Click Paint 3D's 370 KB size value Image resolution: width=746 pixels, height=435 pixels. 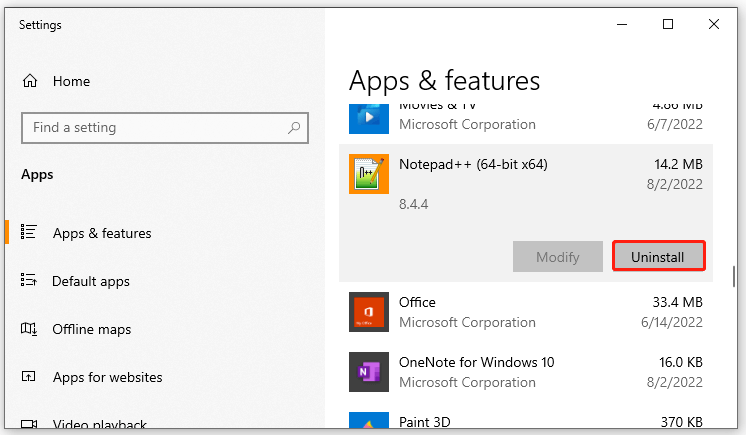click(x=682, y=422)
